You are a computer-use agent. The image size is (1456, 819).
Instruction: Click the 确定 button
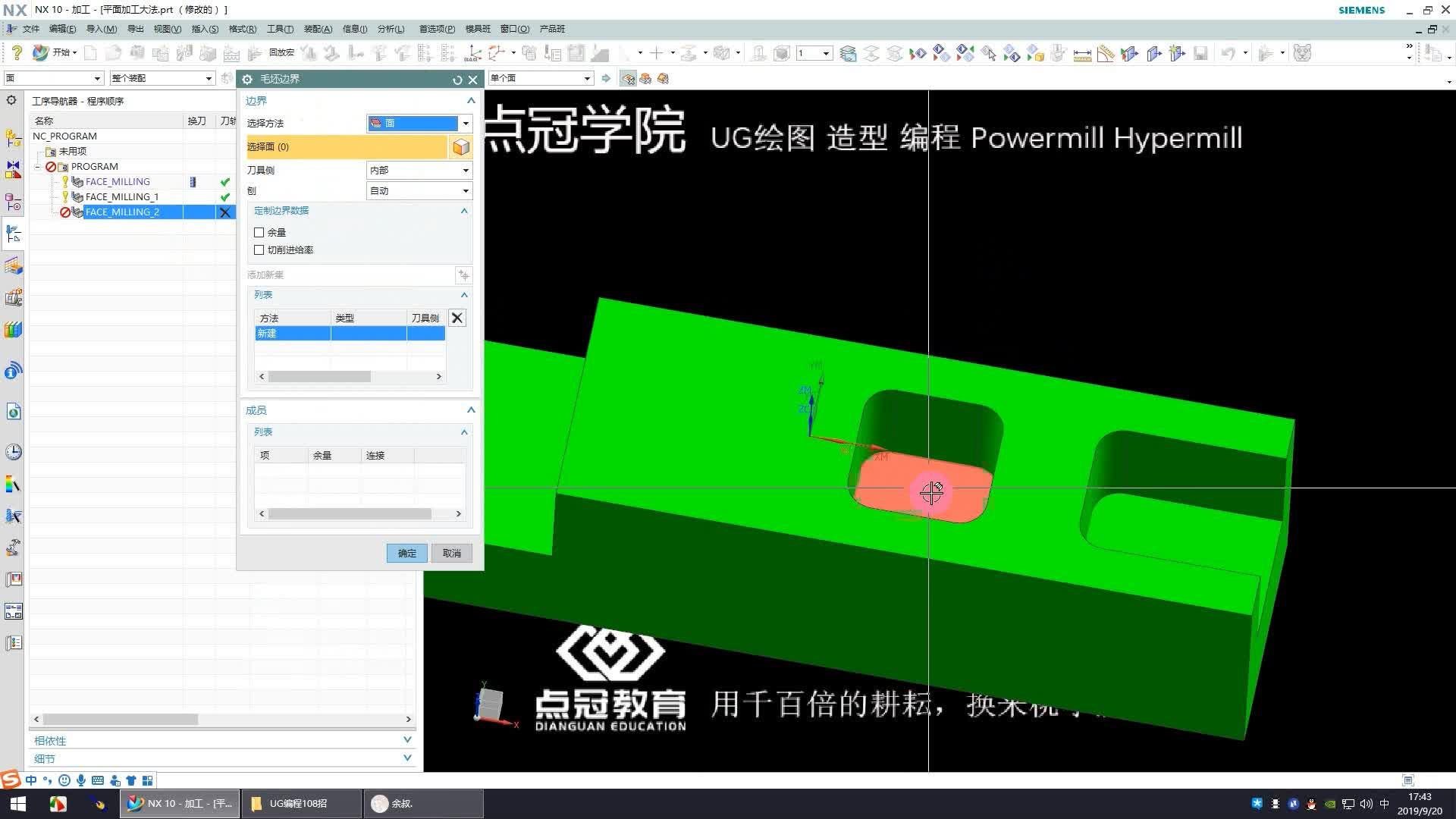click(x=407, y=554)
